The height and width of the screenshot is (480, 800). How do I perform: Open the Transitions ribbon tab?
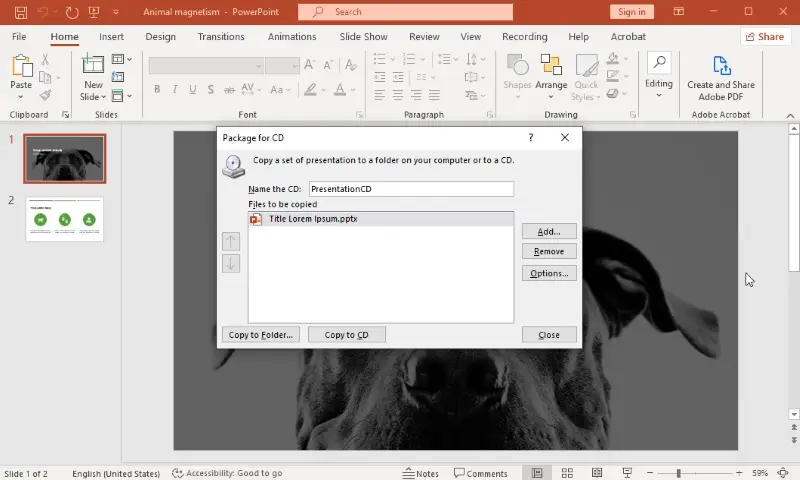click(x=221, y=37)
